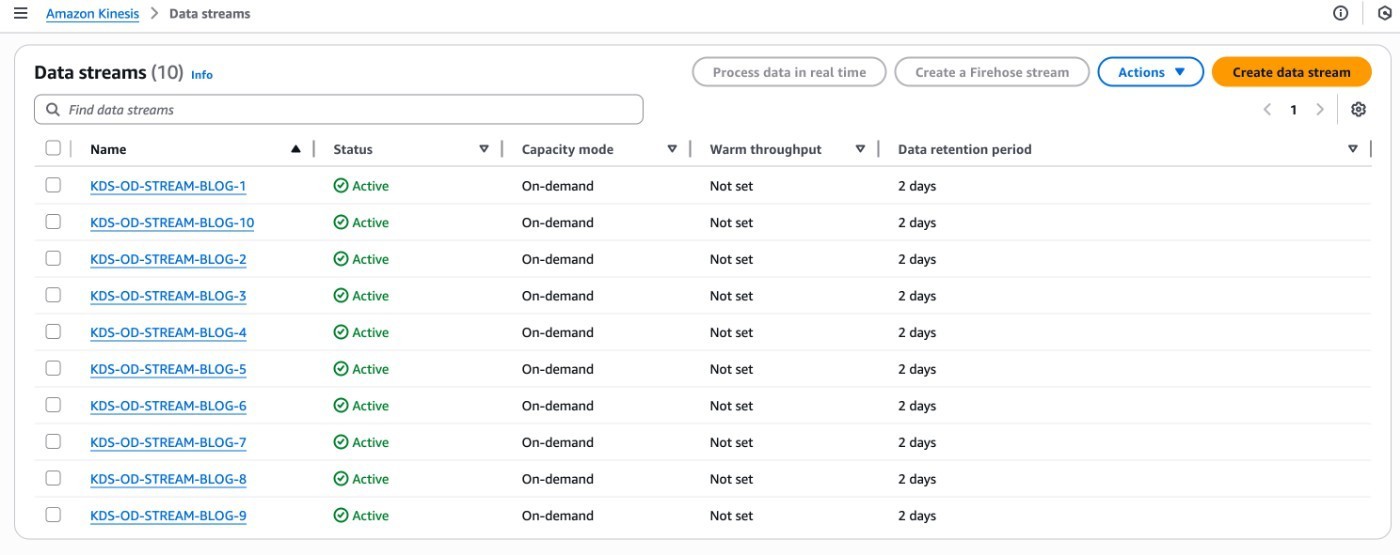The height and width of the screenshot is (555, 1400).
Task: Click the info circle icon top right
Action: pyautogui.click(x=1341, y=13)
